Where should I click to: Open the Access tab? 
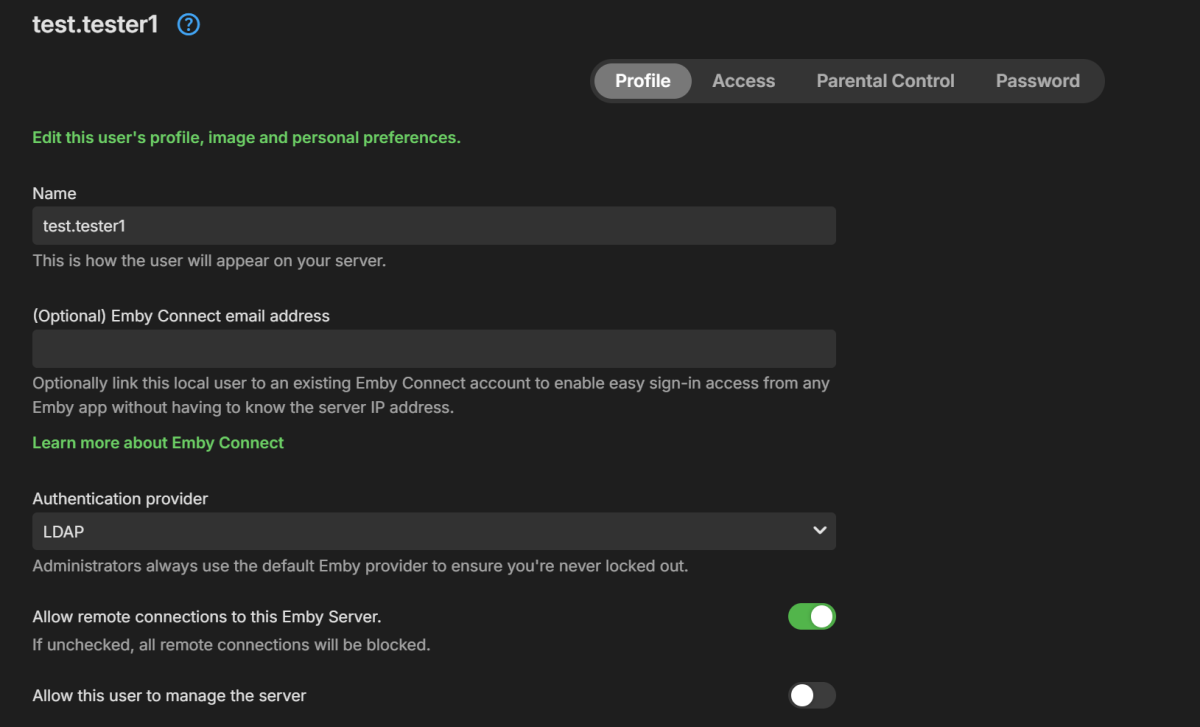[x=743, y=81]
